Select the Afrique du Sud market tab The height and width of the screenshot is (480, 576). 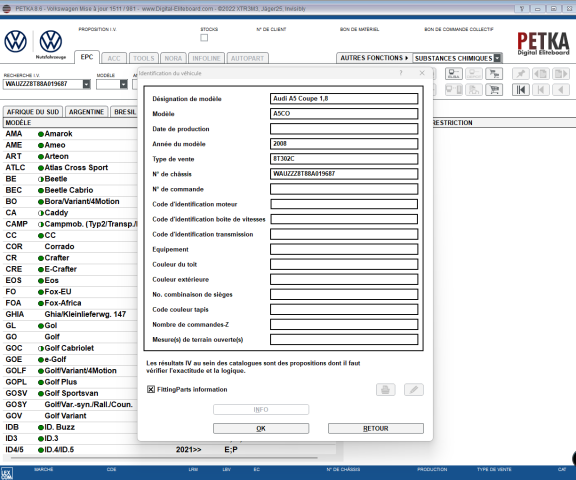click(33, 112)
